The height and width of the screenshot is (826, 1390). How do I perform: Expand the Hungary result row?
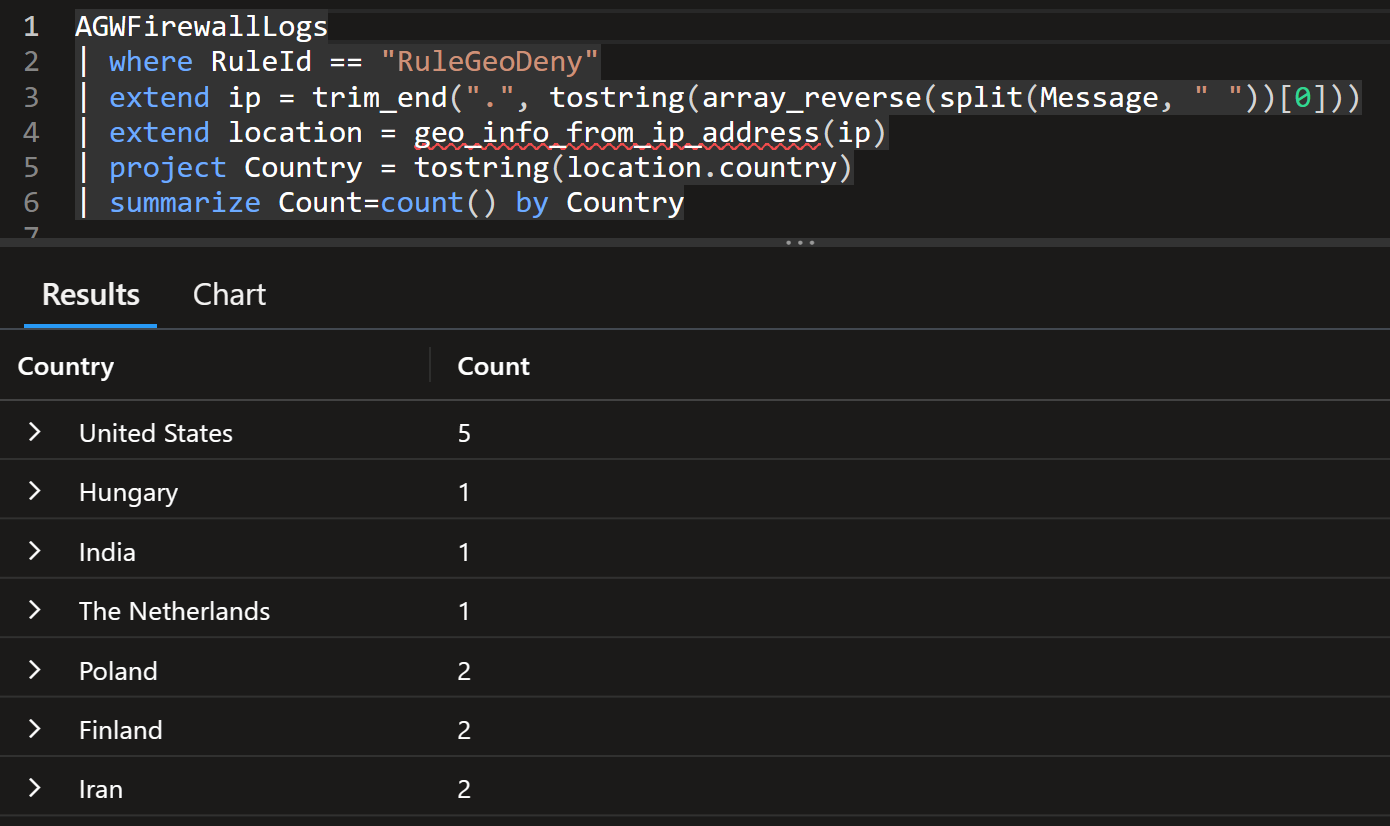(35, 491)
